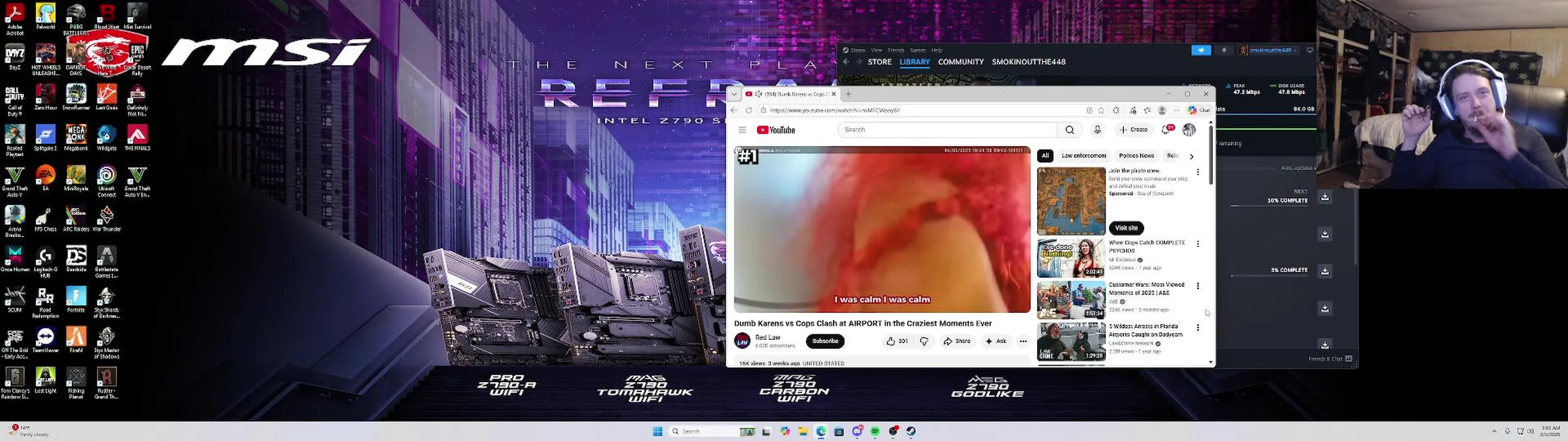Dislike the video with thumbs-down button

[x=924, y=341]
